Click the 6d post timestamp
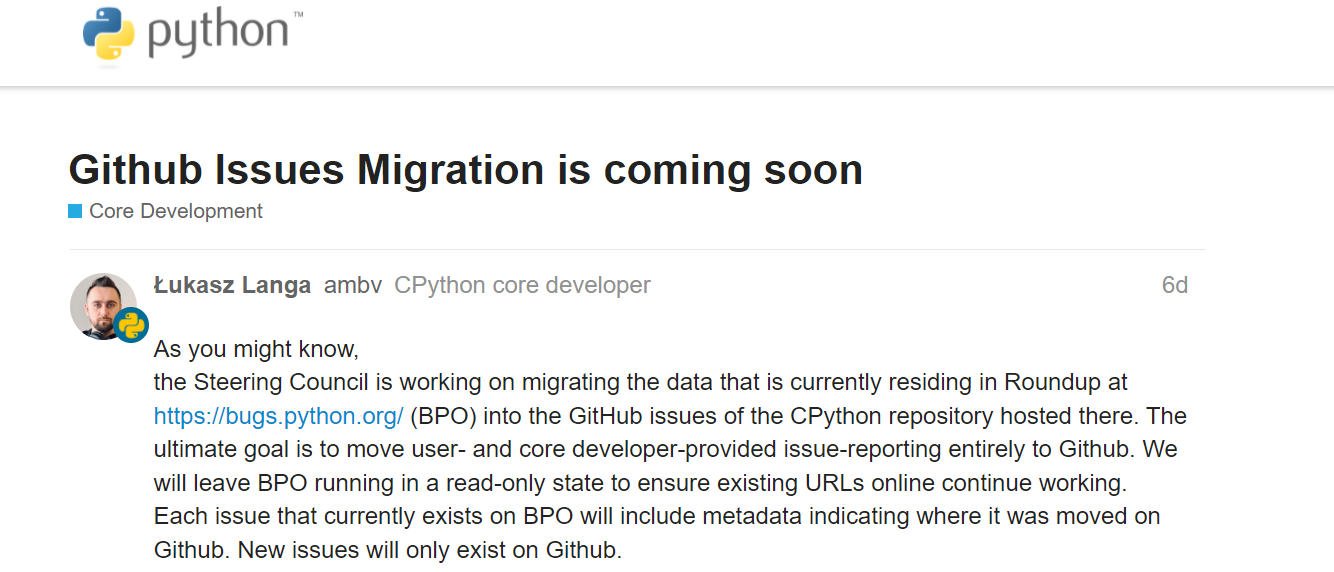Image resolution: width=1334 pixels, height=572 pixels. point(1174,285)
